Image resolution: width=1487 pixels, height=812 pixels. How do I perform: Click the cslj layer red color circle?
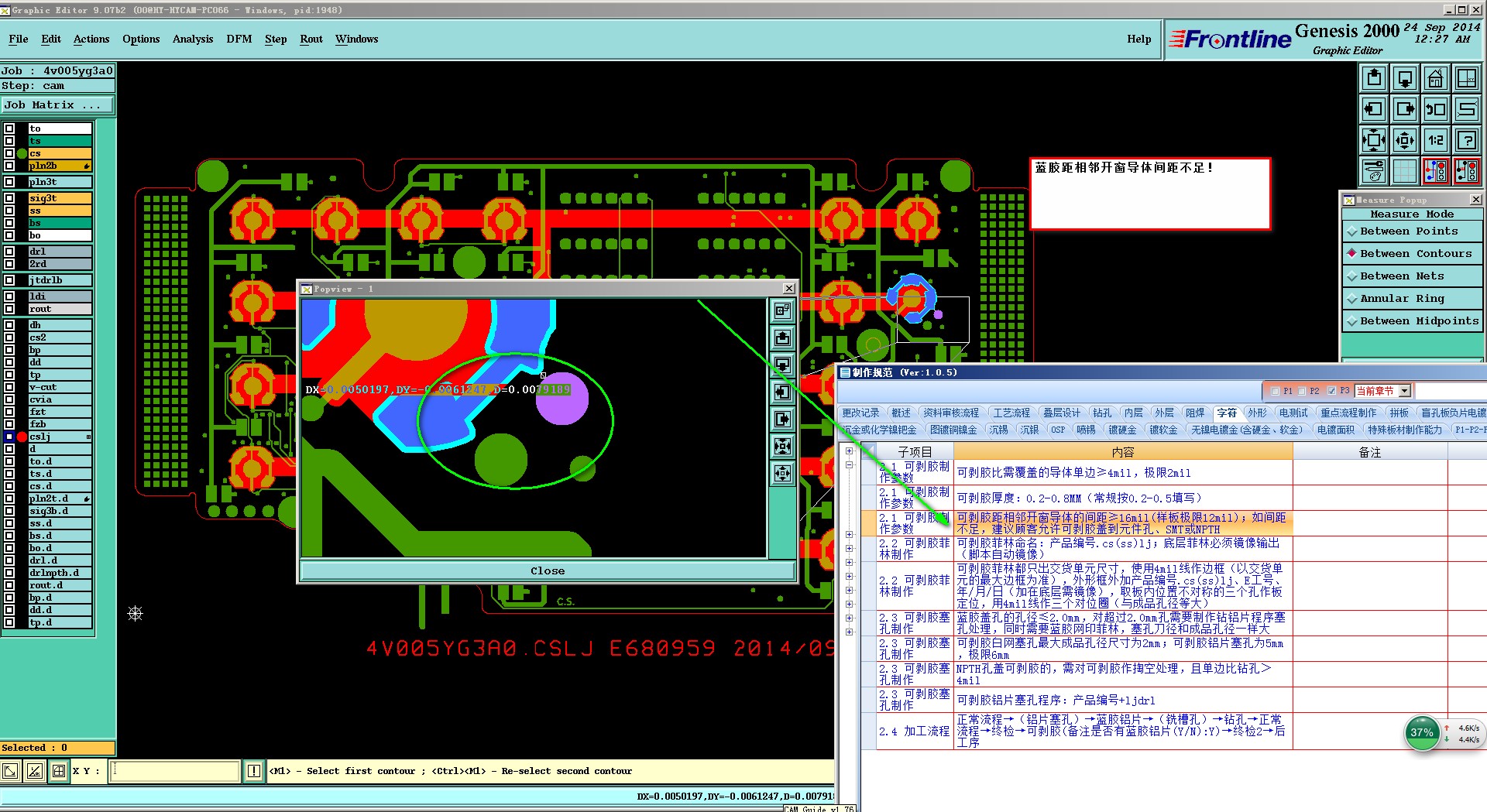pyautogui.click(x=22, y=437)
